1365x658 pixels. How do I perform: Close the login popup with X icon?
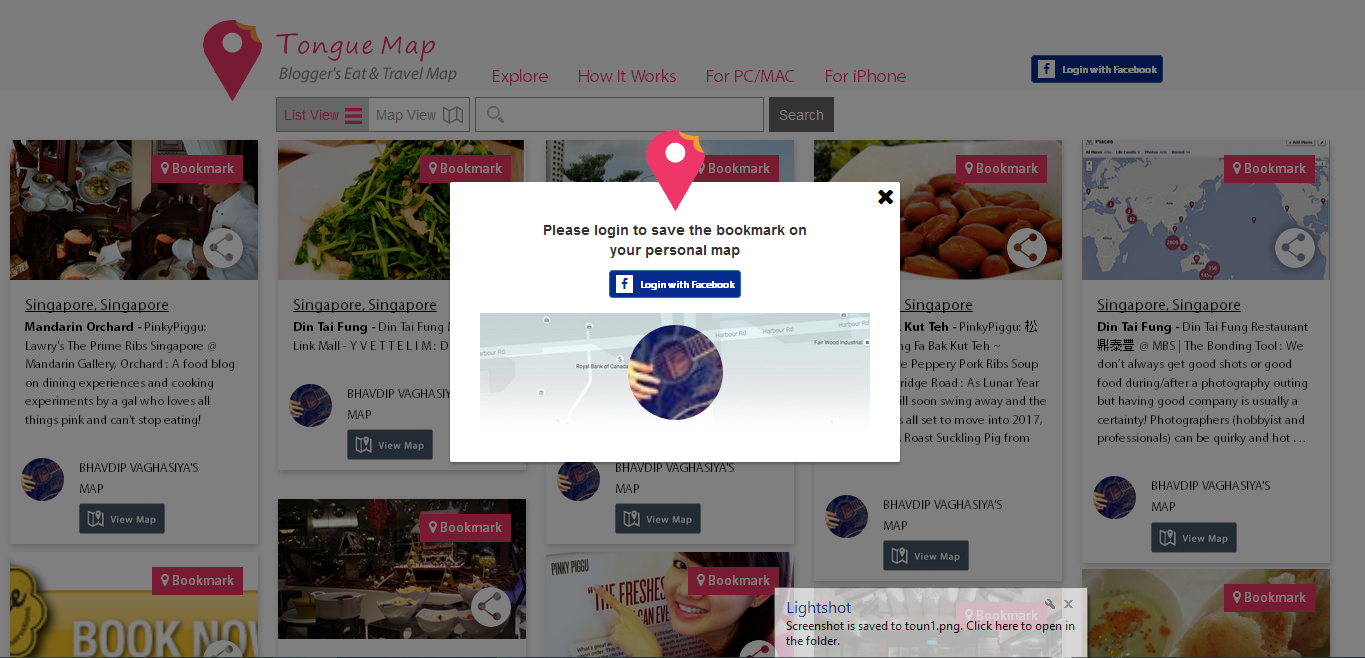(x=885, y=197)
